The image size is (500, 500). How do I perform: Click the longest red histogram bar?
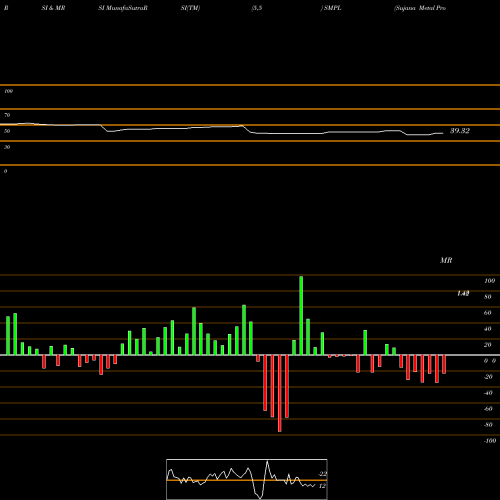coord(279,393)
